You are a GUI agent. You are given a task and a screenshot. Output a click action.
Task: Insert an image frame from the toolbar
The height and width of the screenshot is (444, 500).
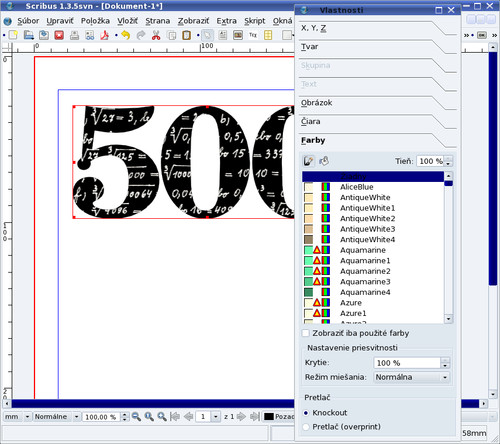[x=238, y=35]
